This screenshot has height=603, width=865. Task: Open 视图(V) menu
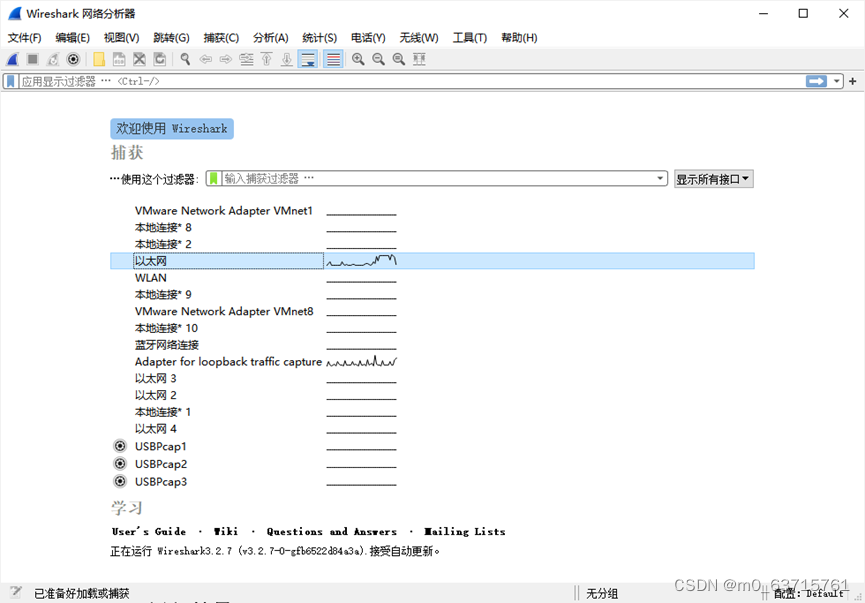coord(121,38)
